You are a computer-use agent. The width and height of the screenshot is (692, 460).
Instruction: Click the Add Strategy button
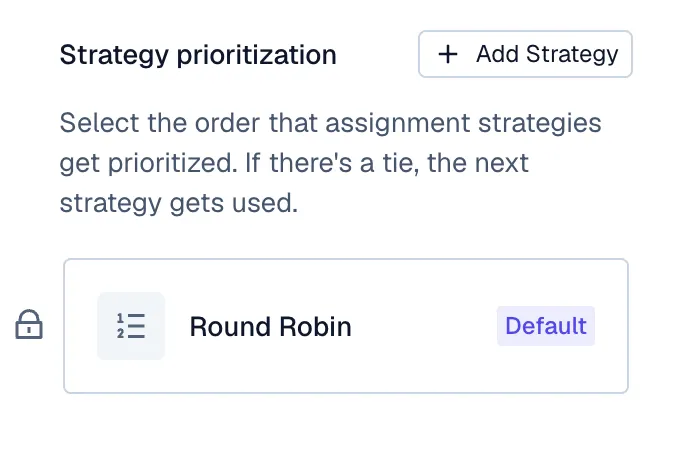pos(525,54)
